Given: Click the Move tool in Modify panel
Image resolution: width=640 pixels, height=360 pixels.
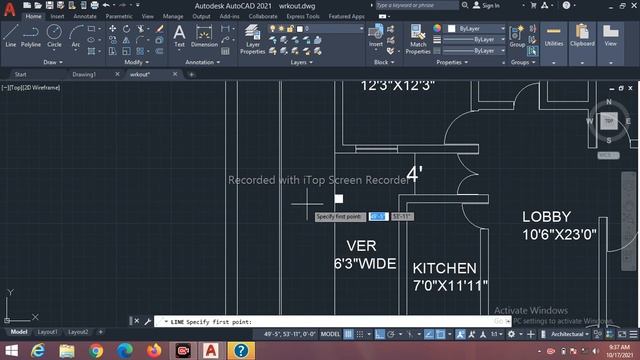Looking at the screenshot, I should (112, 29).
